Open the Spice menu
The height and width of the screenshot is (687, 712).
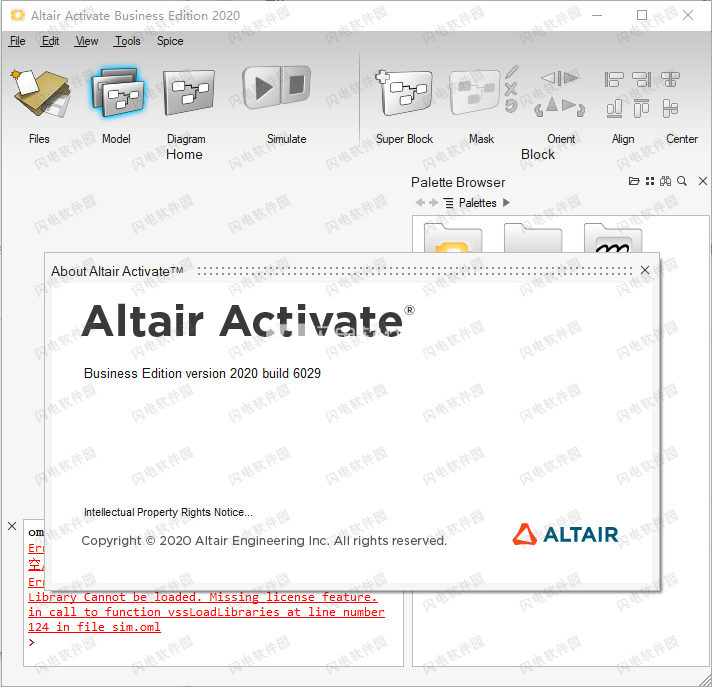170,41
